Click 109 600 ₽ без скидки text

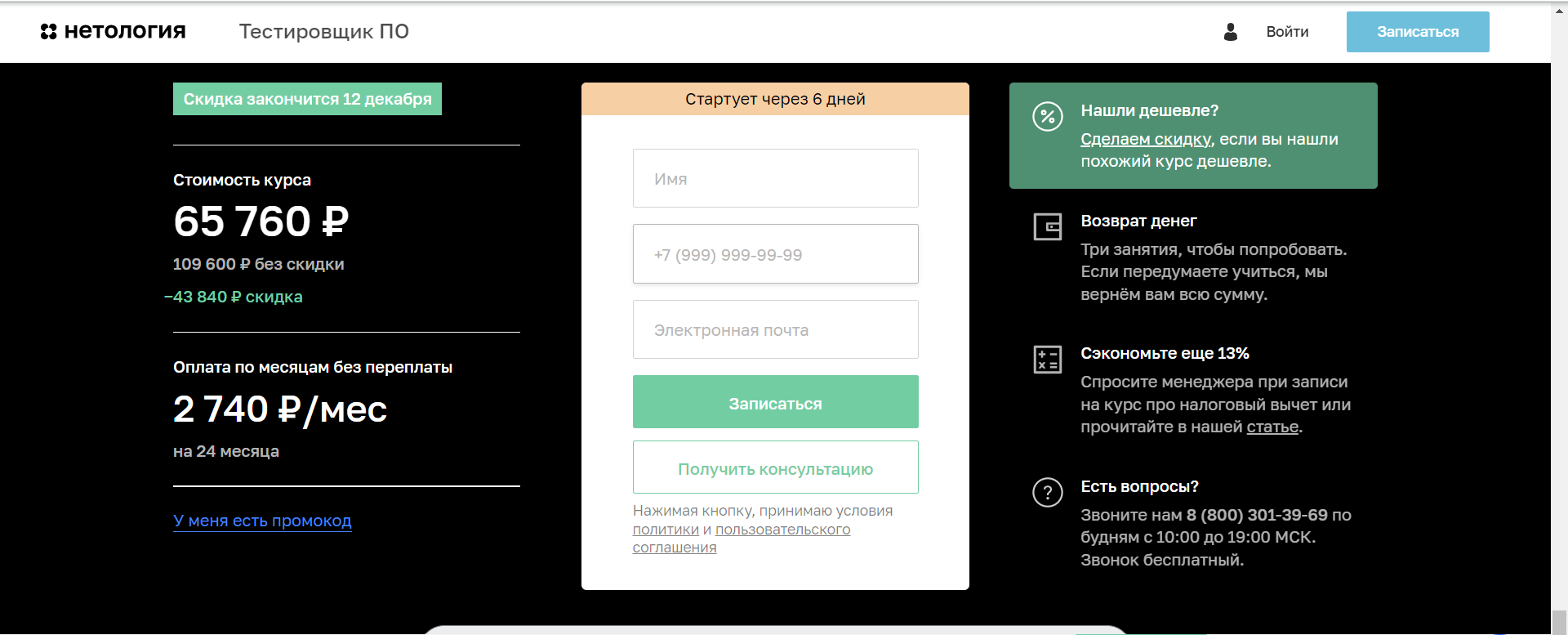point(258,264)
